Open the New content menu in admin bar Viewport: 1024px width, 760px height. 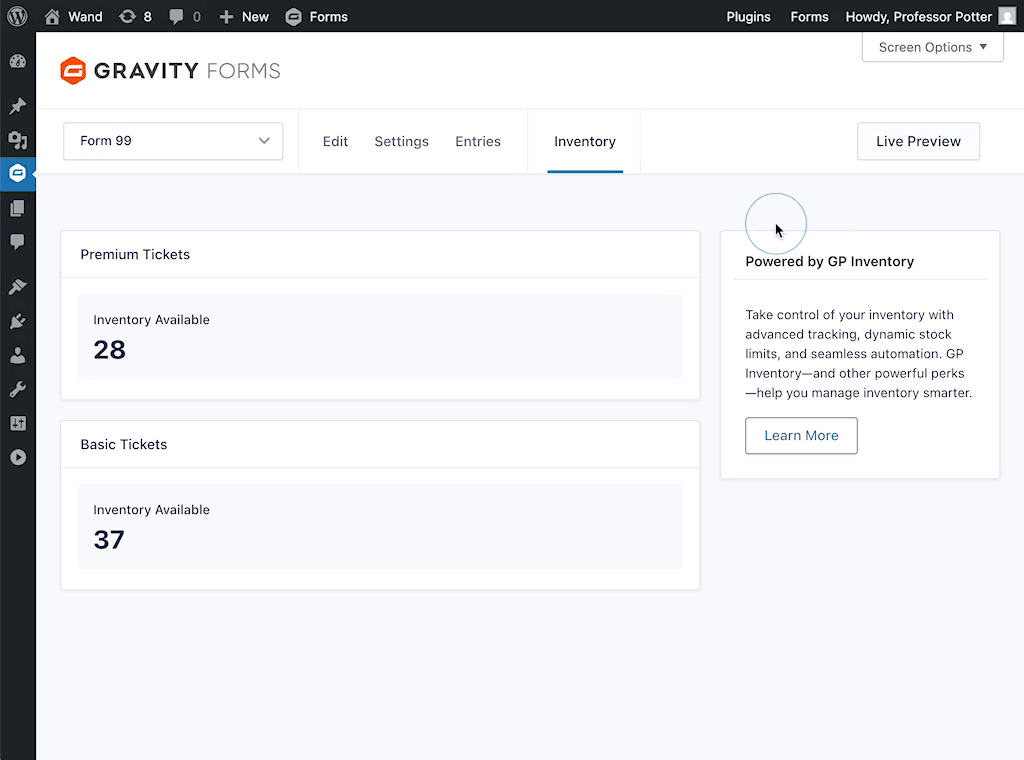(244, 16)
